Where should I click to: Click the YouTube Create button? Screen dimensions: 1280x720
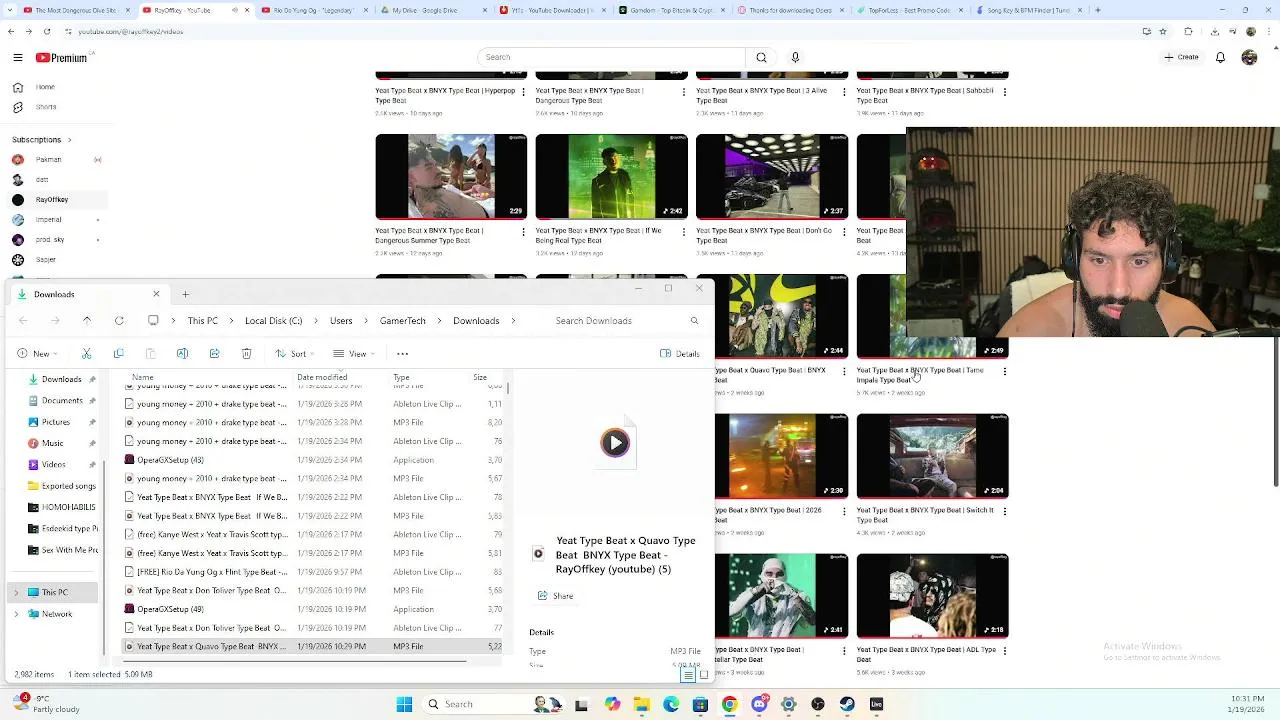click(1181, 57)
